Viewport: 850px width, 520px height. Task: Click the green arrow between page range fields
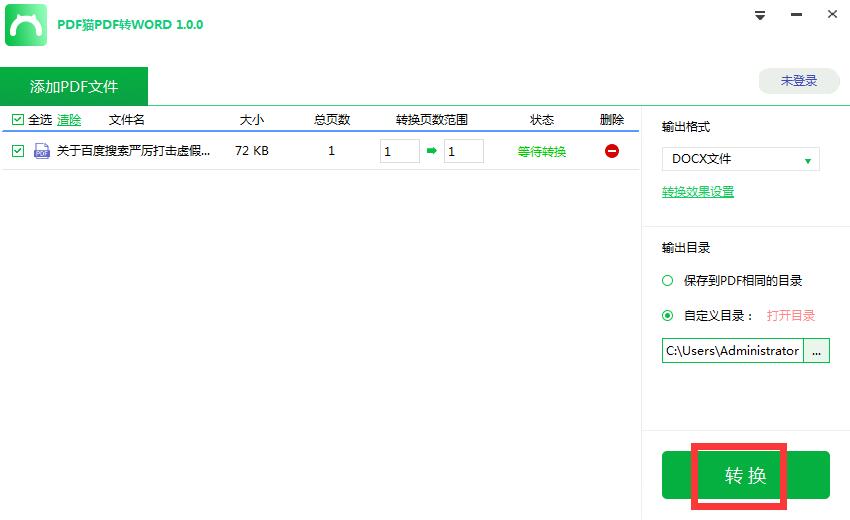[x=432, y=151]
